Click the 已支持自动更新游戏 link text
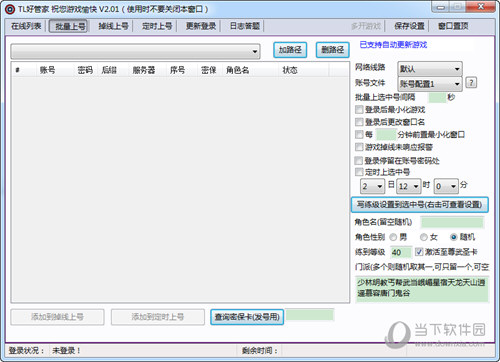 pos(393,45)
